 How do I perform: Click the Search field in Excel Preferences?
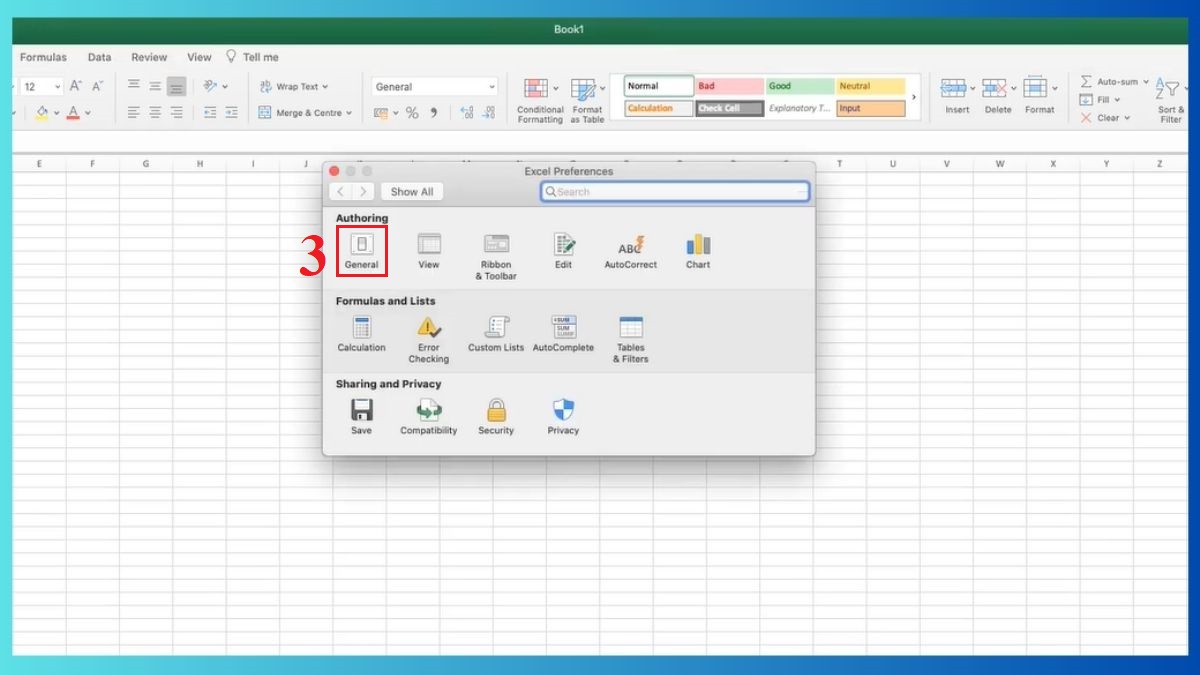(x=675, y=191)
